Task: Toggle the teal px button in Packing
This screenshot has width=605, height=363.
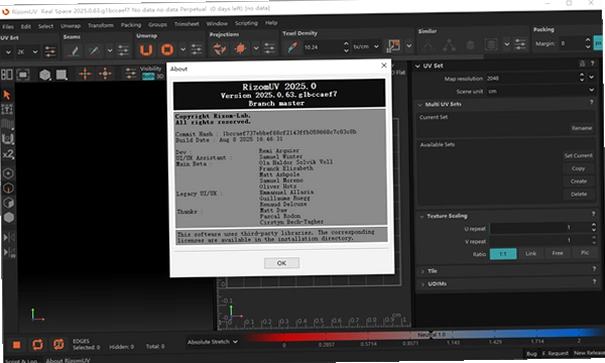Action: (599, 43)
